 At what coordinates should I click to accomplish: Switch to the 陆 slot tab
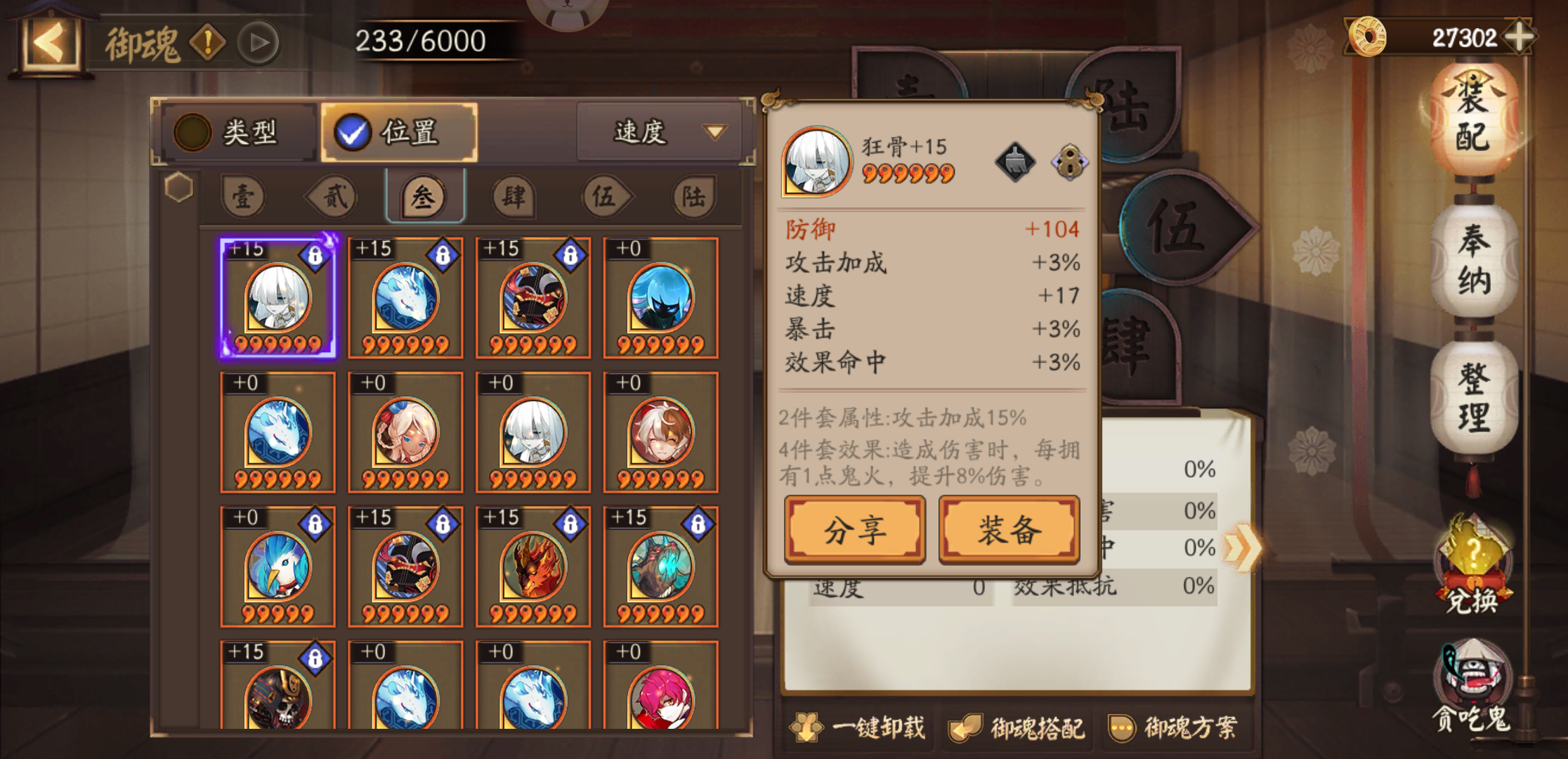click(x=694, y=196)
